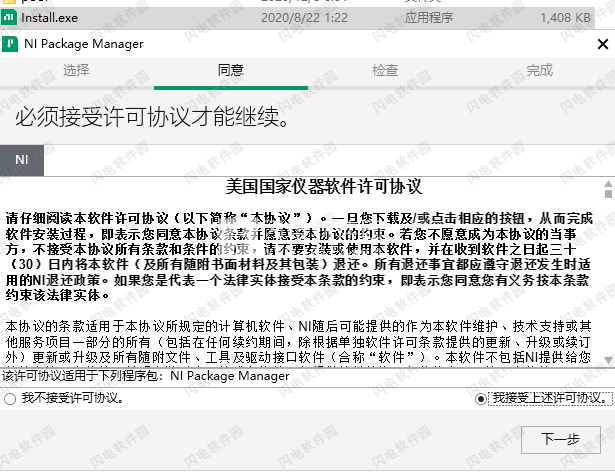Click 该许可协议适用于下列程序包 label
Viewport: 615px width, 474px height.
(82, 376)
